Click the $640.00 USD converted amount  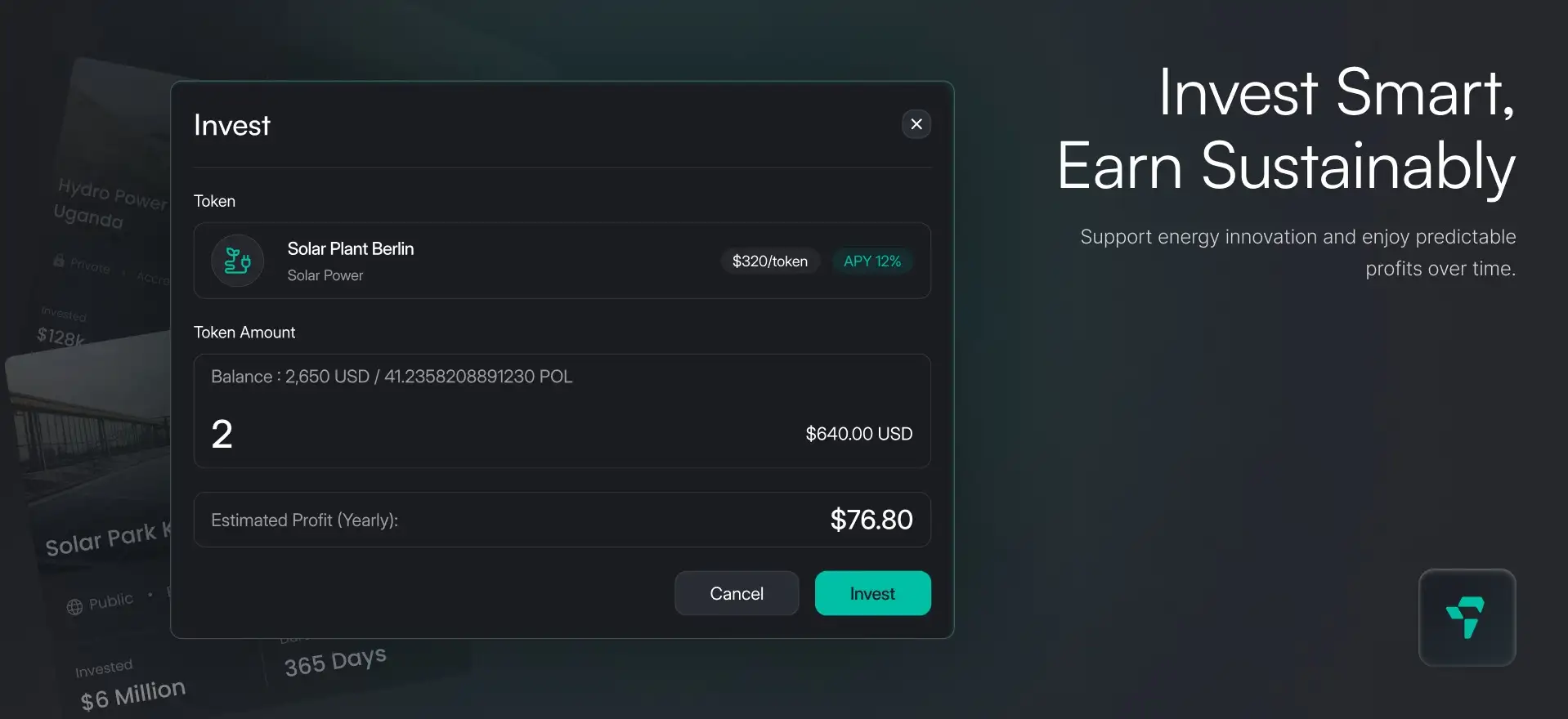[859, 434]
